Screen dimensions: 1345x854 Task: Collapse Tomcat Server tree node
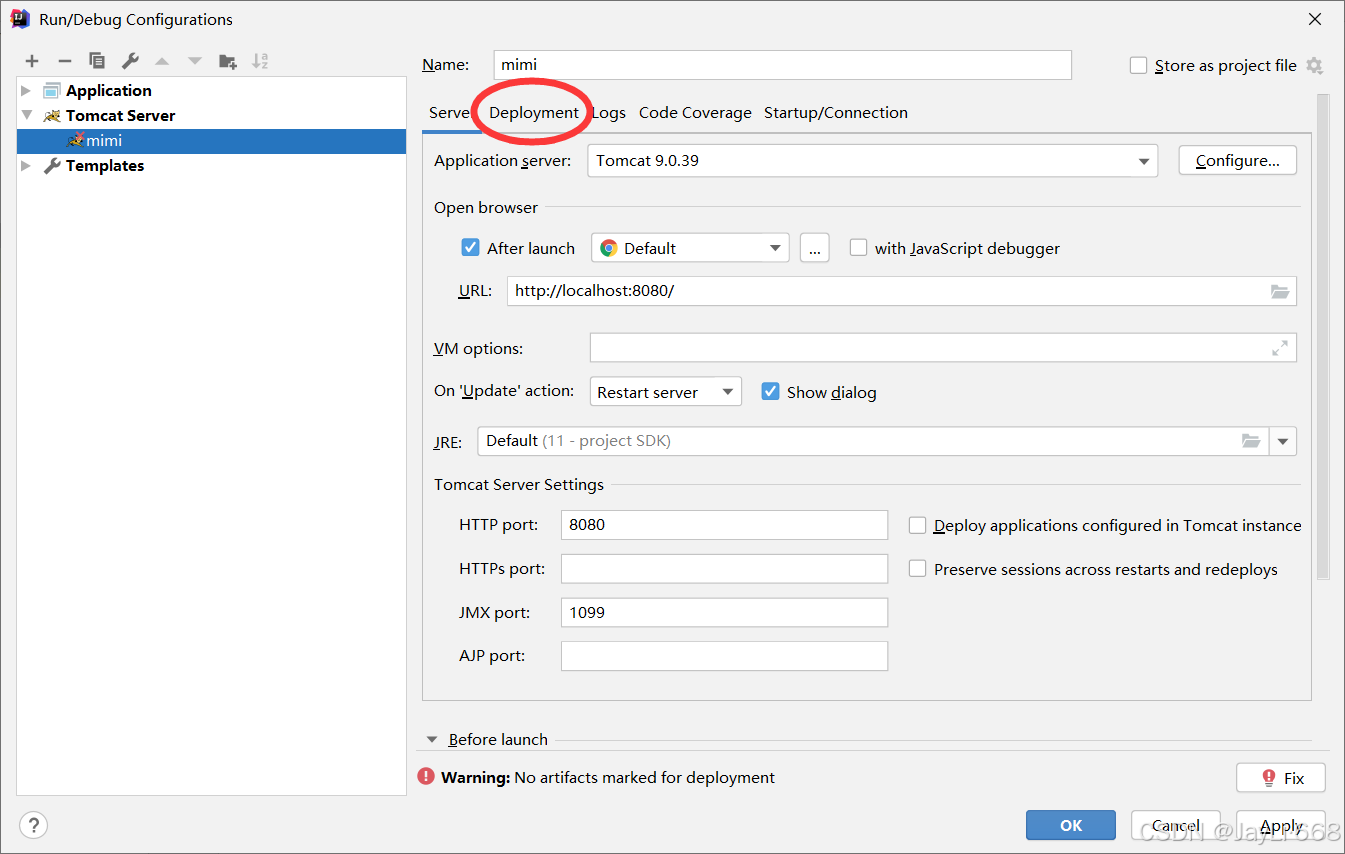27,115
